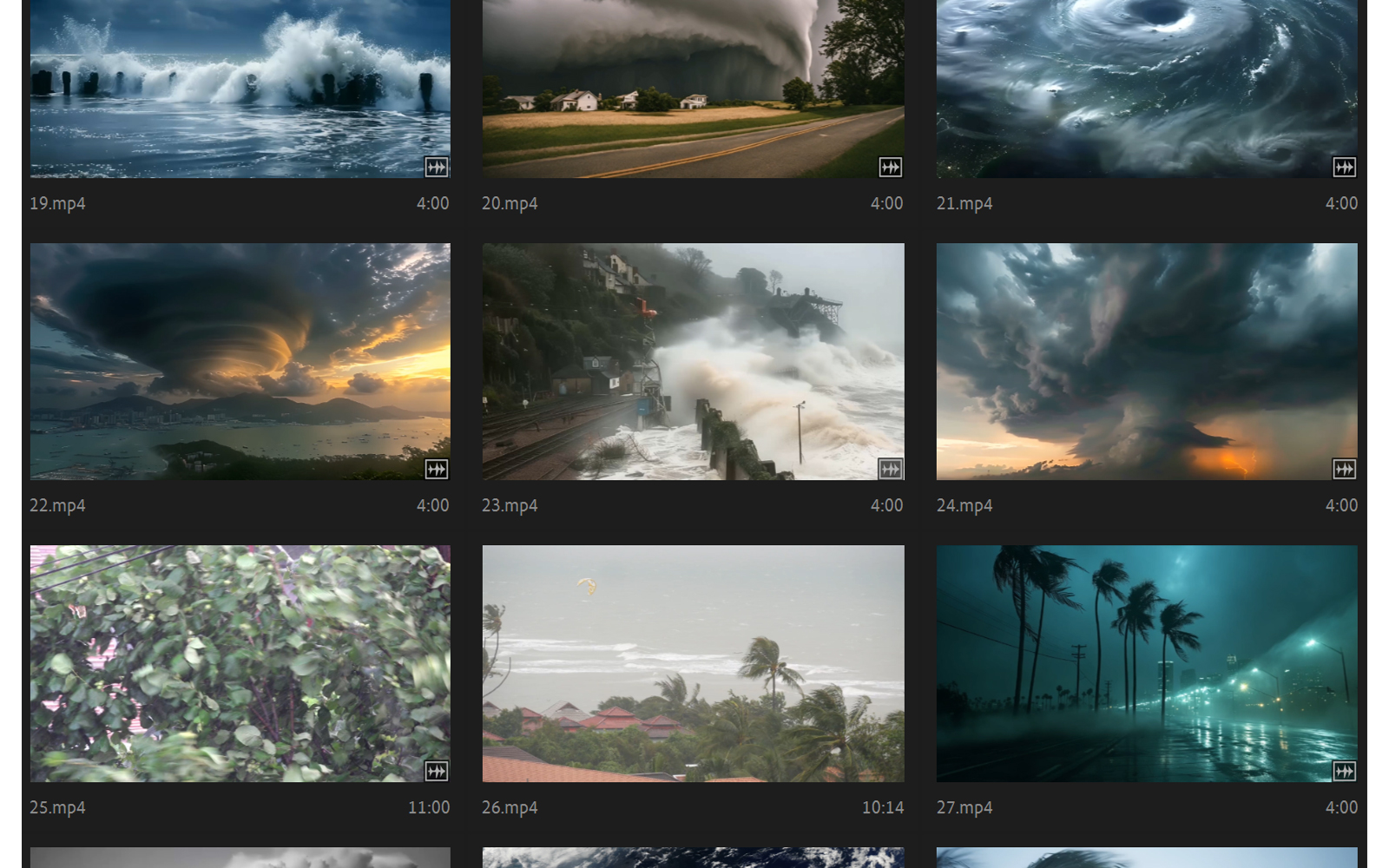Click the 4:00 duration of 21.mp4

(1341, 203)
